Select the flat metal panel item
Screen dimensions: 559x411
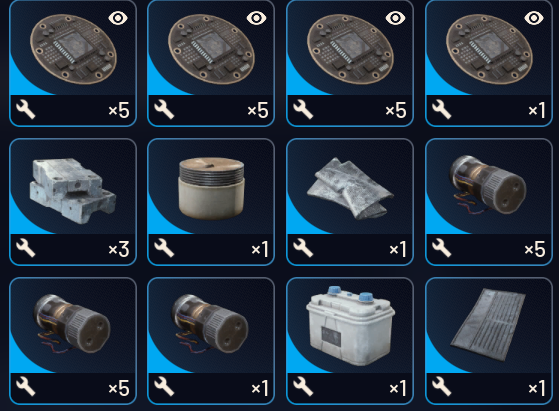[489, 341]
